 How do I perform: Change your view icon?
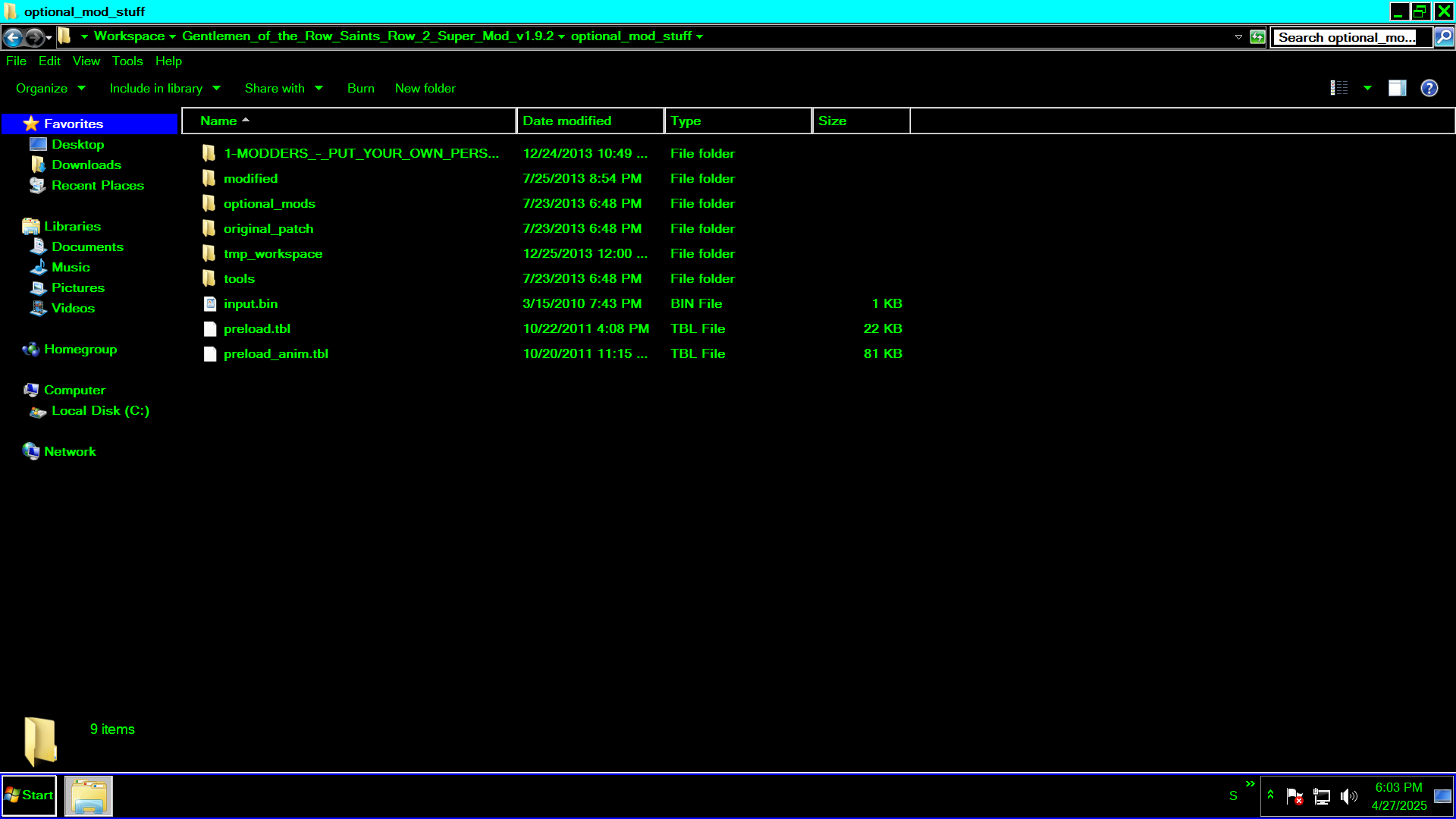click(x=1339, y=89)
